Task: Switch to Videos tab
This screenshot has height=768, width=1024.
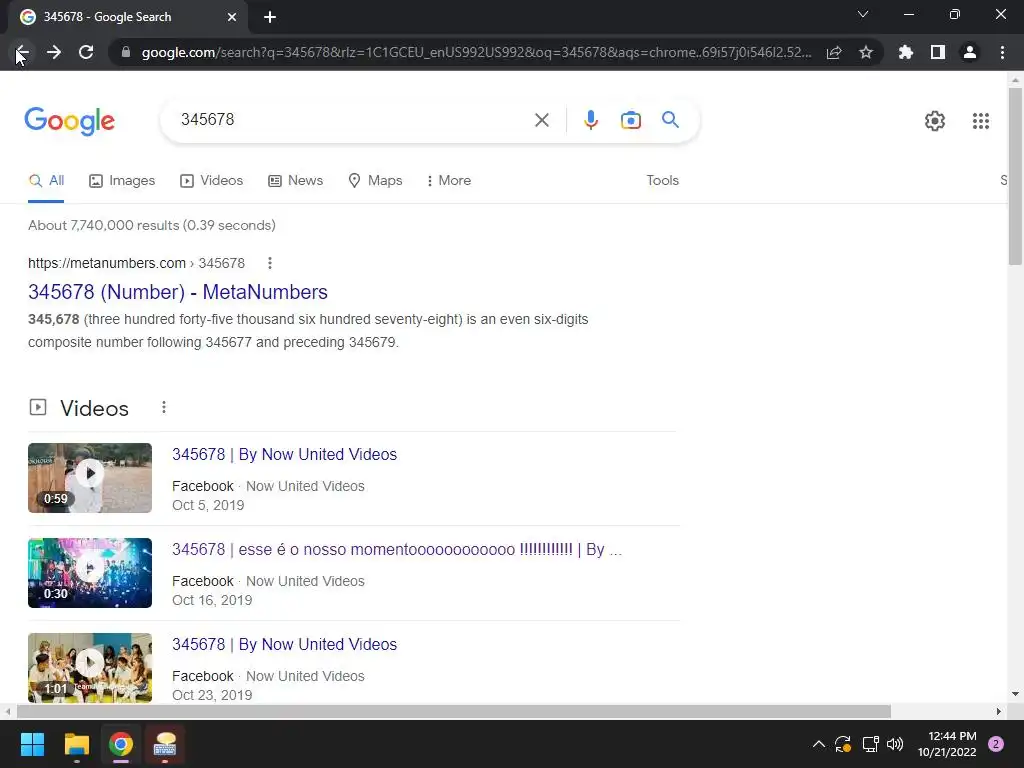Action: click(x=212, y=181)
